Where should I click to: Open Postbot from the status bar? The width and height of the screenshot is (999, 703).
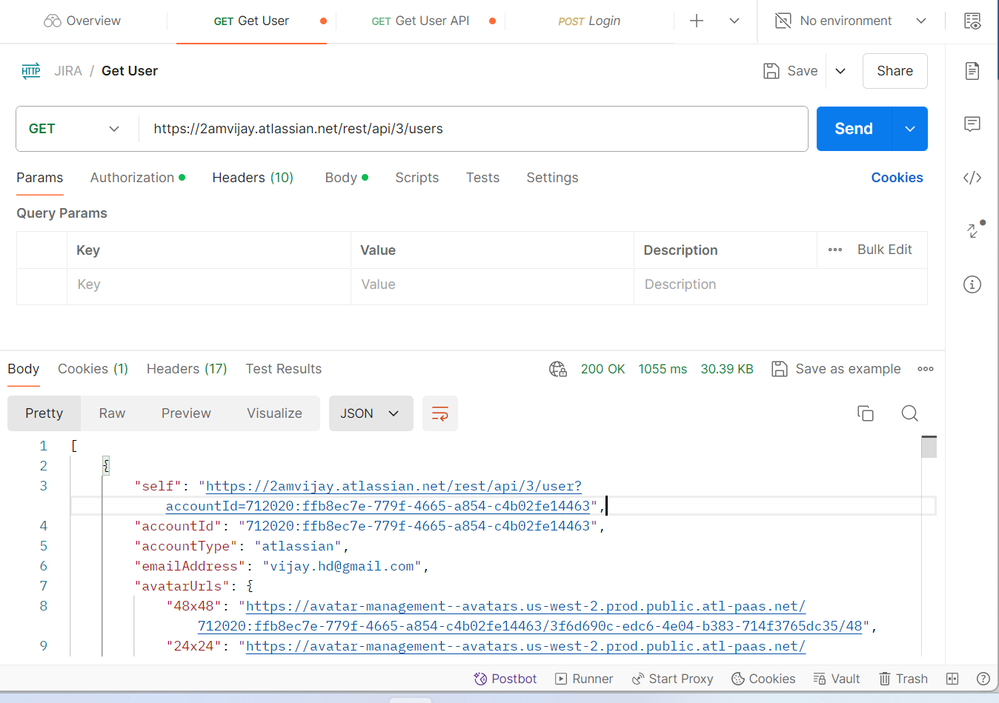[505, 678]
